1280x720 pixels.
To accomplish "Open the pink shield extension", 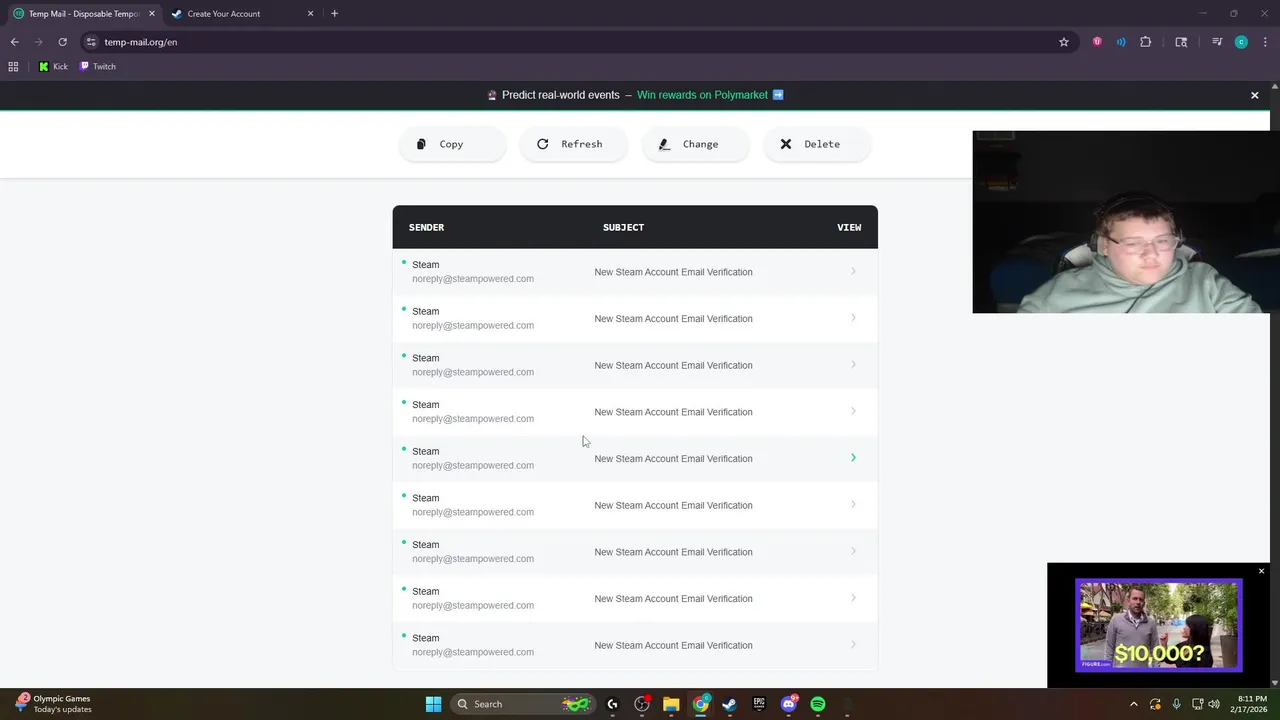I will click(x=1097, y=42).
